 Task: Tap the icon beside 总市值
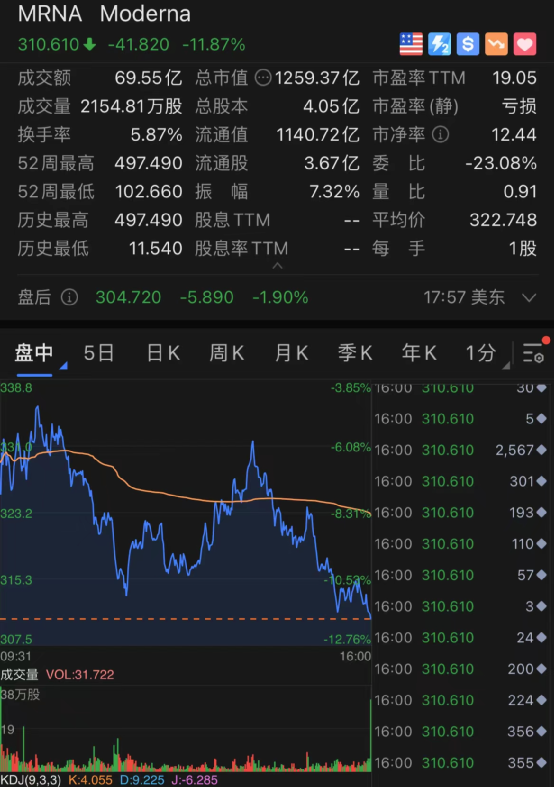(263, 78)
